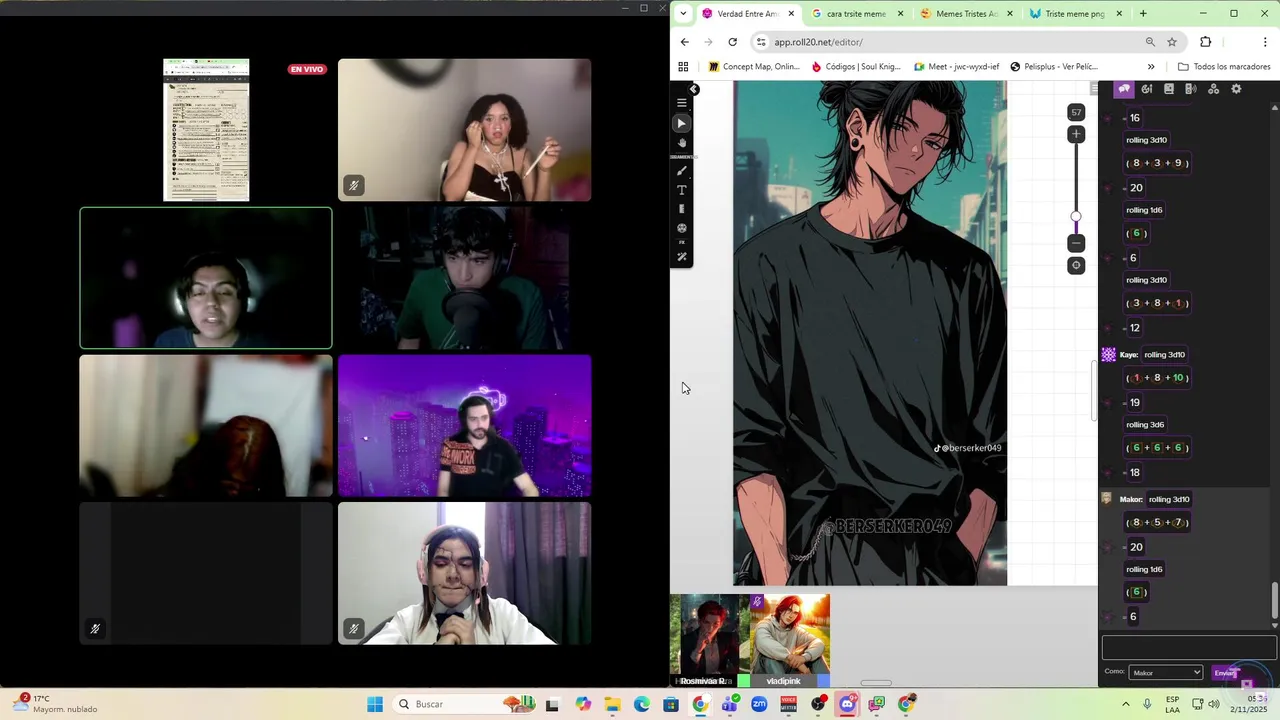The height and width of the screenshot is (720, 1280).
Task: Switch to the 'Memes Tristes' browser tab
Action: (966, 14)
